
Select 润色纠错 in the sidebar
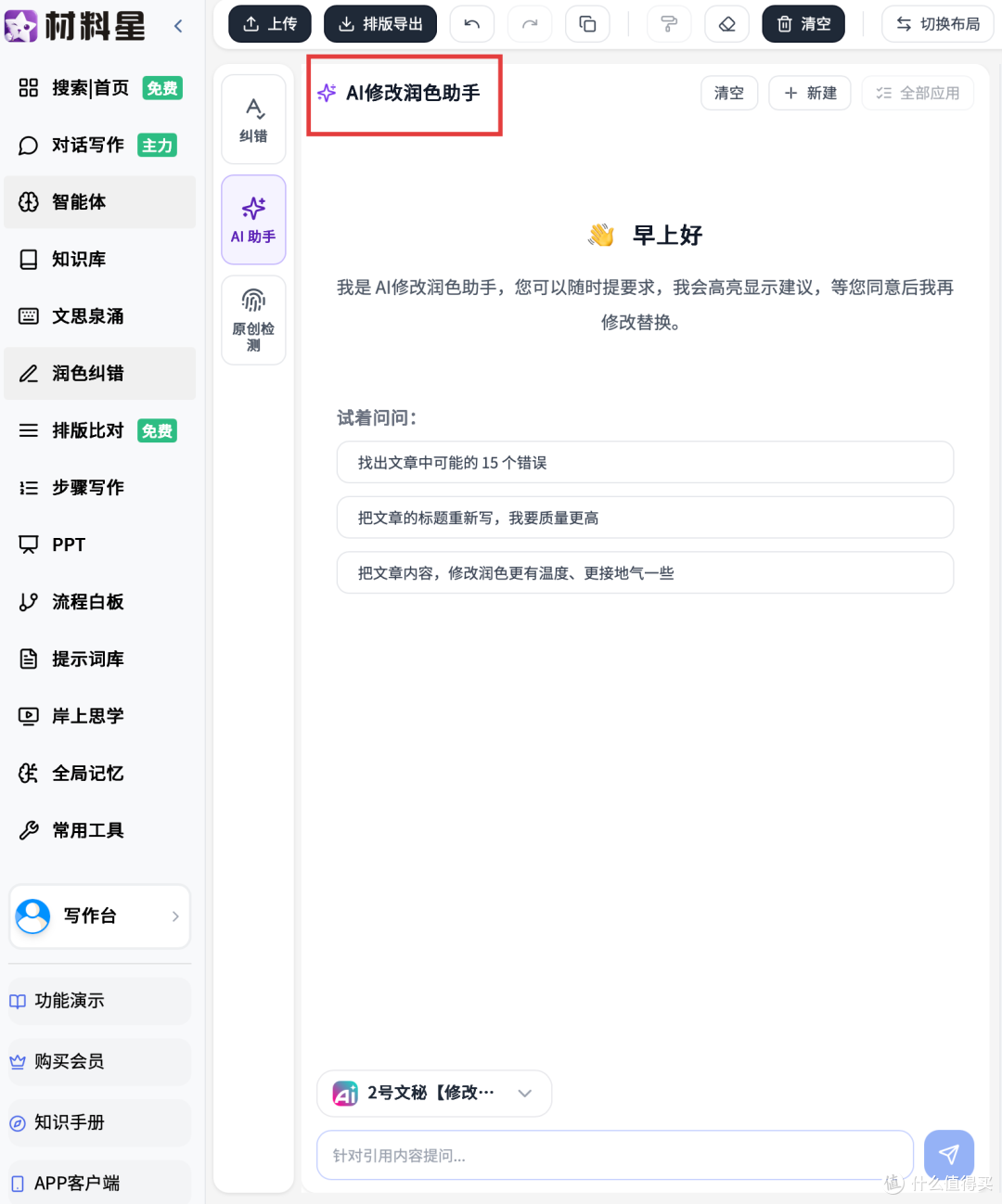point(99,374)
